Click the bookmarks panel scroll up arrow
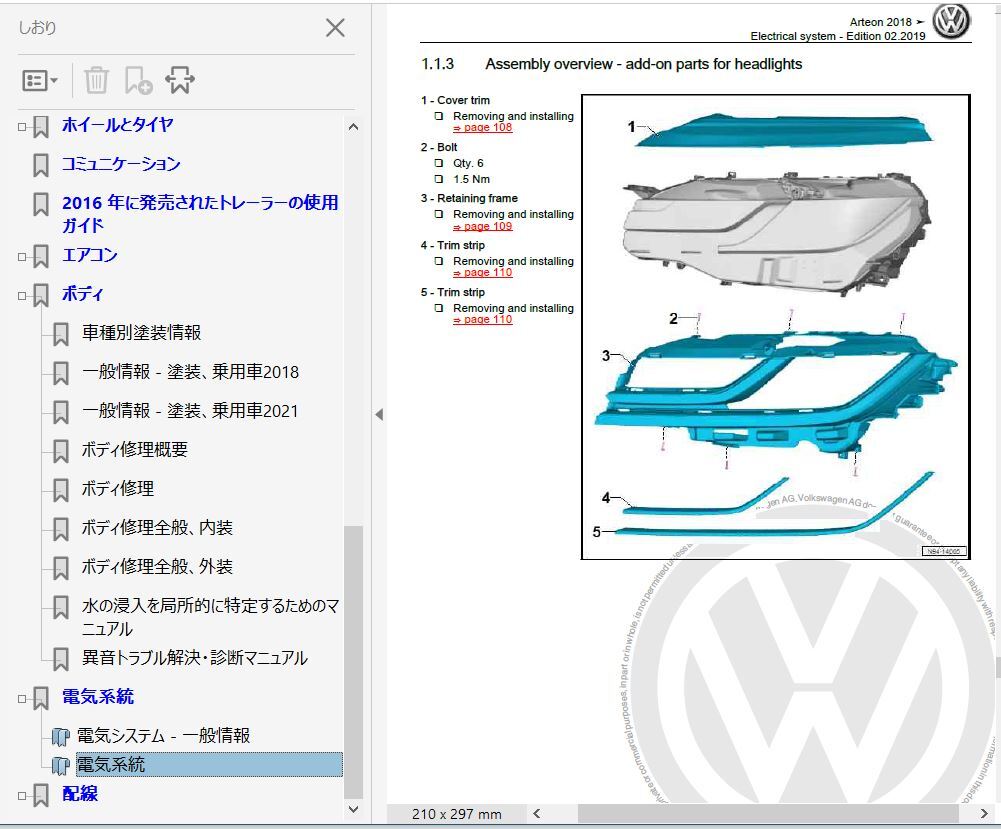The image size is (1001, 829). tap(354, 127)
